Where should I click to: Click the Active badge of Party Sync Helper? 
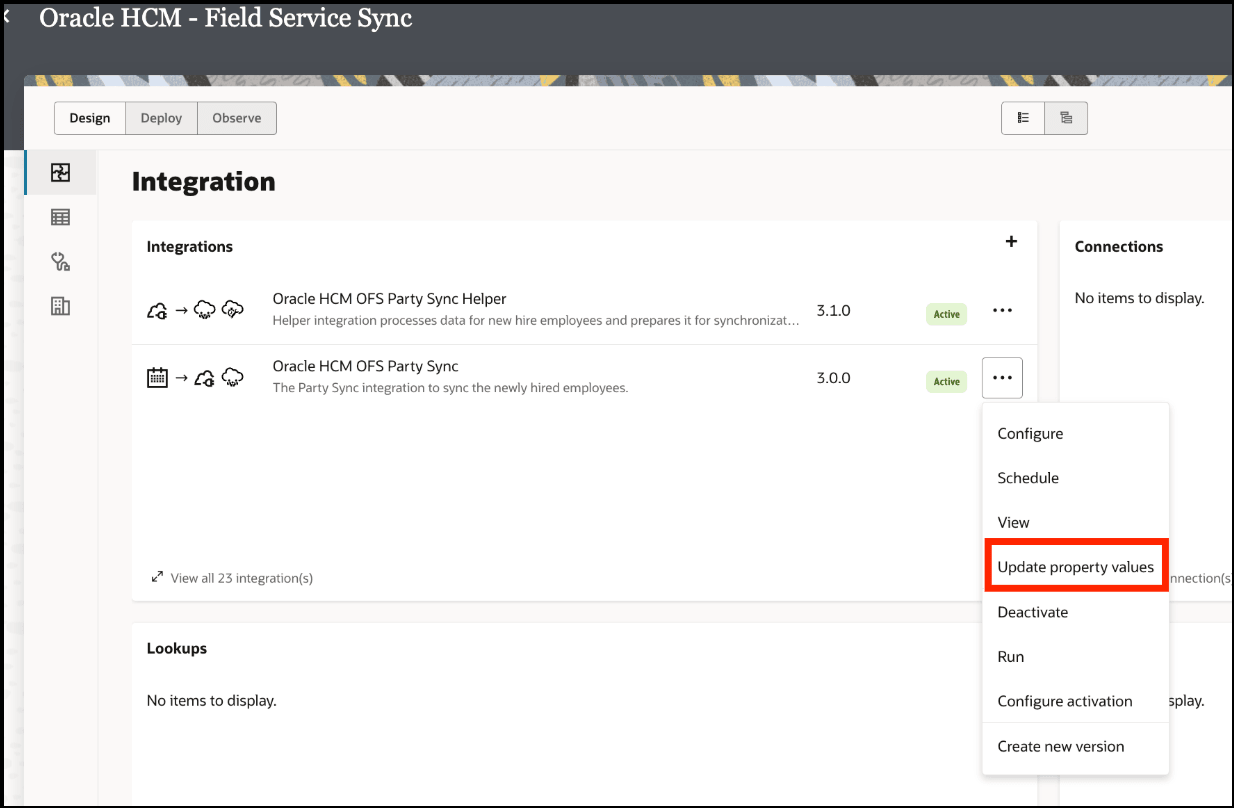click(x=946, y=314)
